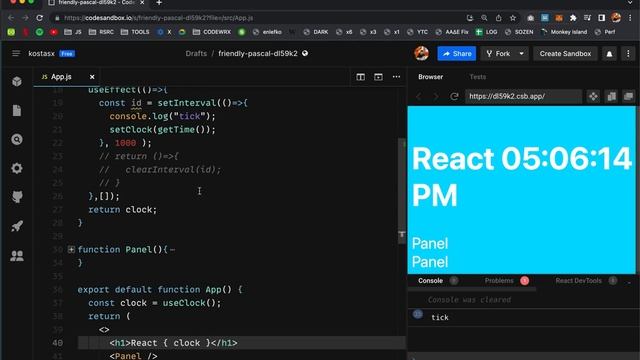Open the Fork dropdown arrow
Image resolution: width=640 pixels, height=360 pixels.
(x=522, y=53)
